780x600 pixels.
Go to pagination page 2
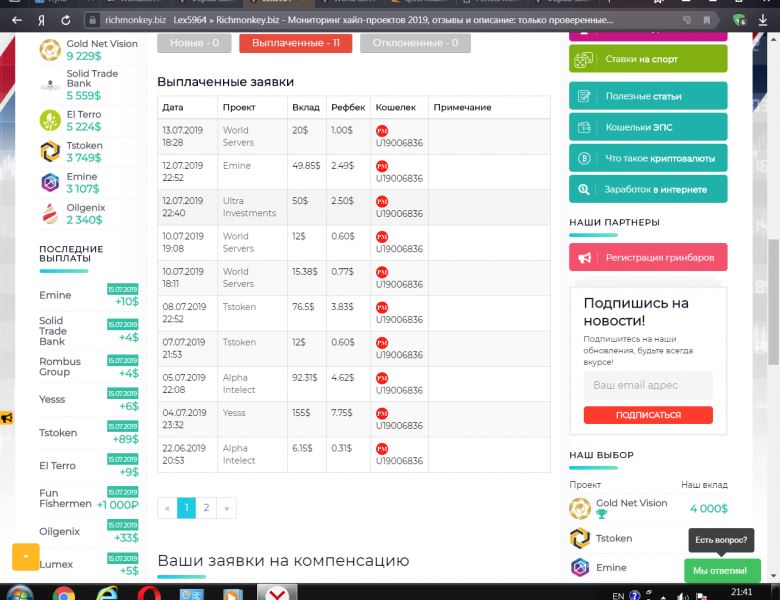pos(206,508)
